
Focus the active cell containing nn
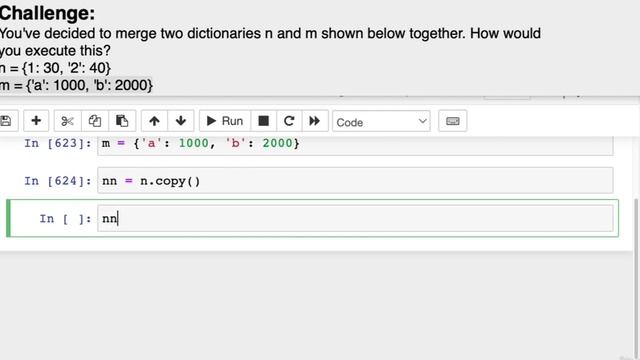pos(355,218)
